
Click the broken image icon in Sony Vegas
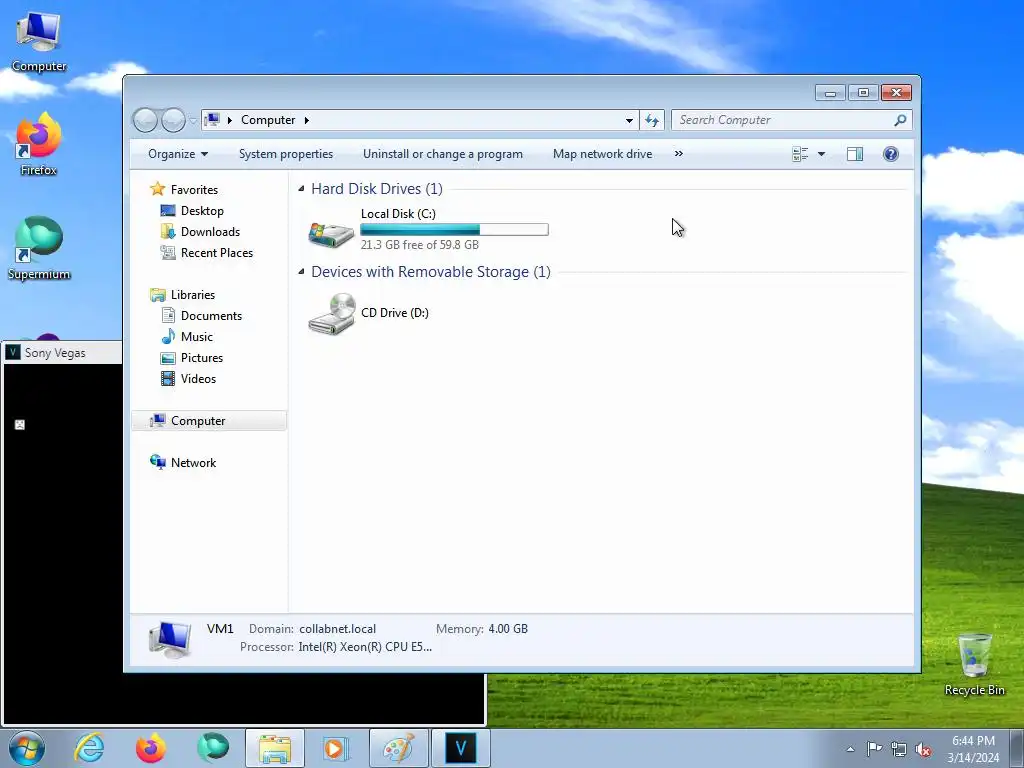point(20,424)
